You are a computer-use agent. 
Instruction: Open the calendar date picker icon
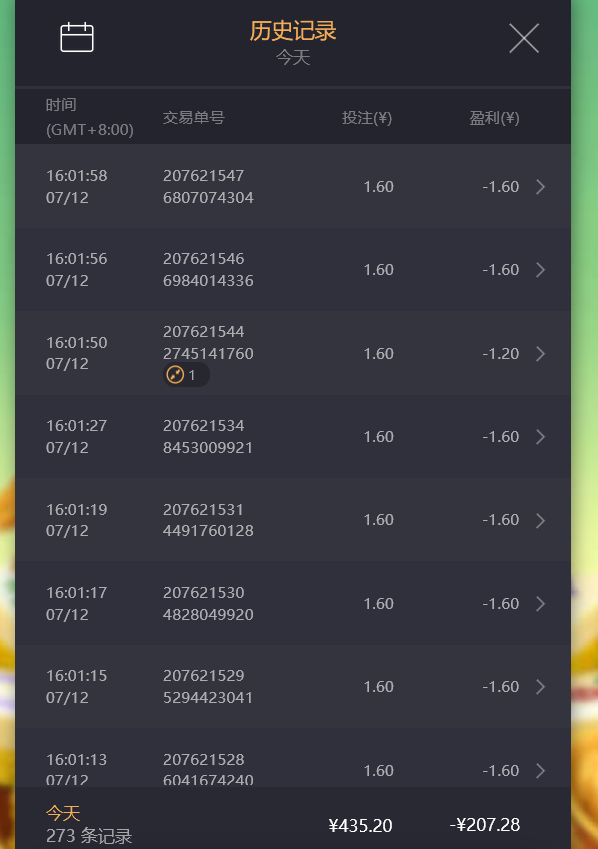76,37
